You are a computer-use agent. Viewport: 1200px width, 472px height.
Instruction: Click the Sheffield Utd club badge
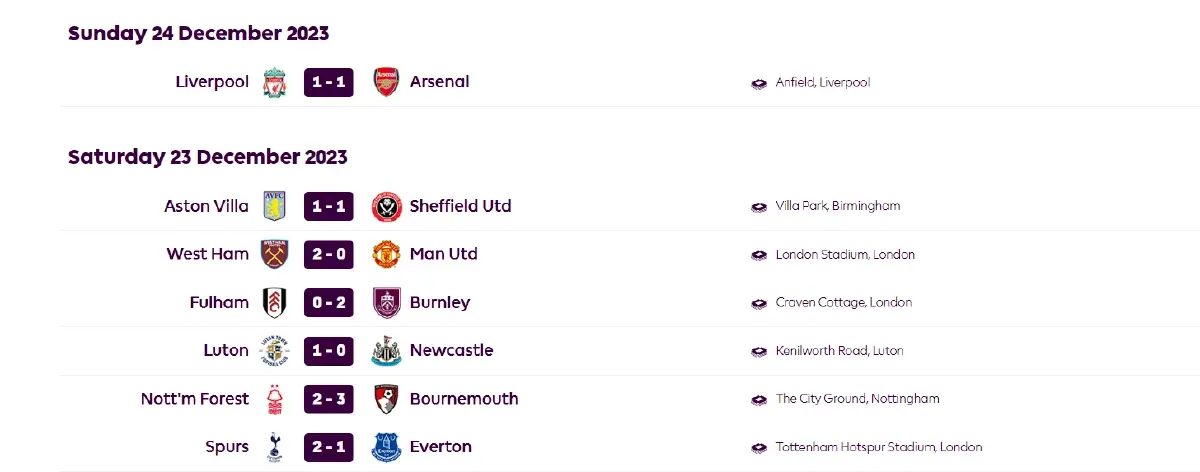386,206
